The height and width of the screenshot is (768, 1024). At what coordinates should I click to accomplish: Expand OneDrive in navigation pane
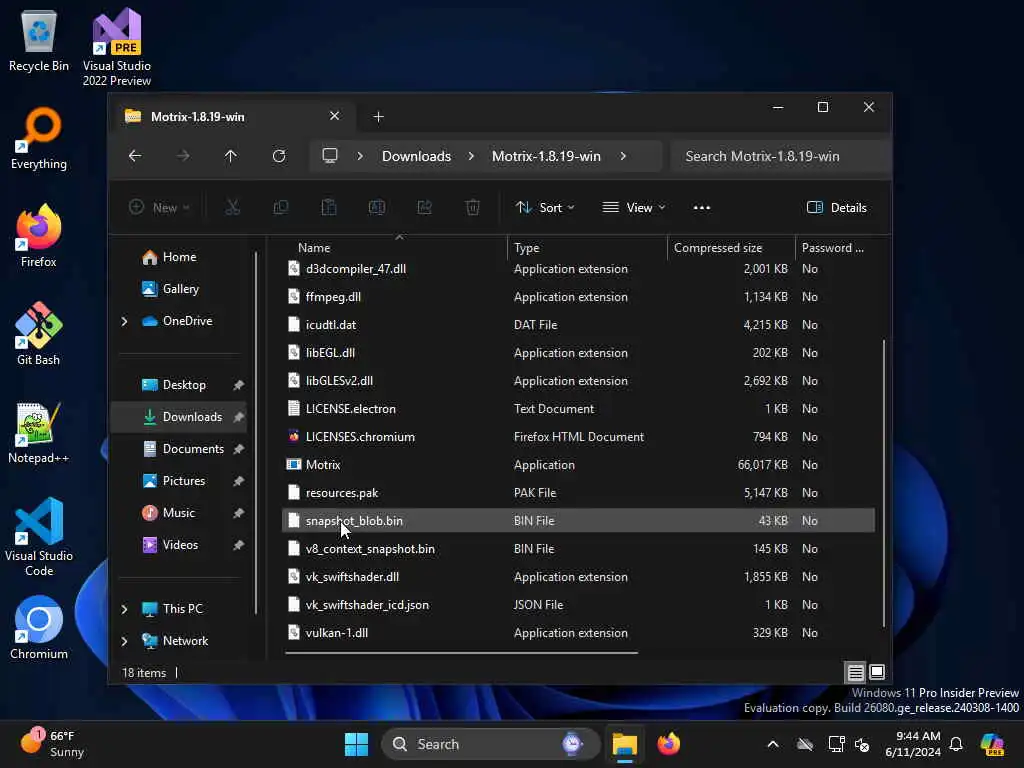click(125, 321)
